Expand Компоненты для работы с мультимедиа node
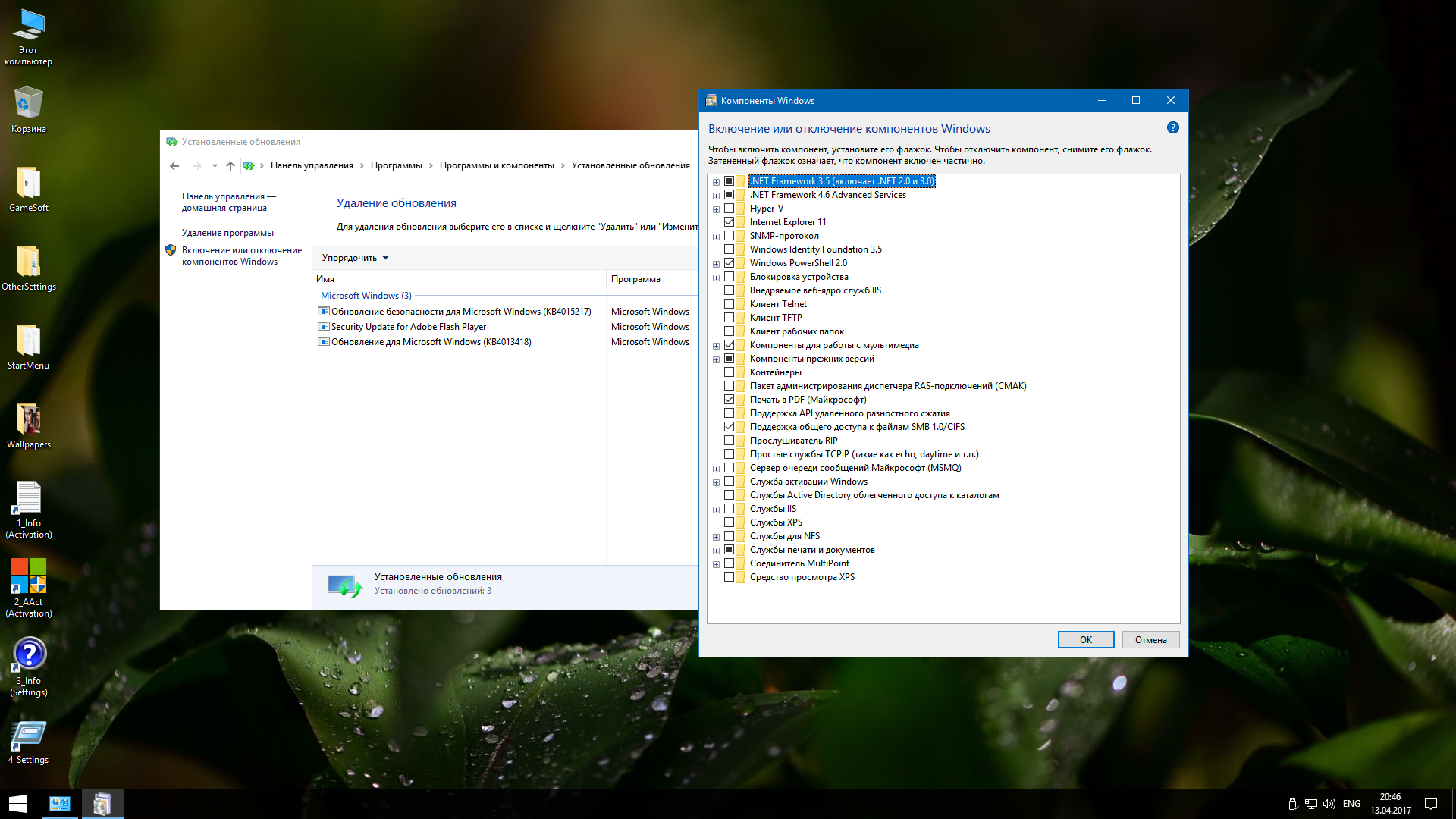 coord(716,346)
